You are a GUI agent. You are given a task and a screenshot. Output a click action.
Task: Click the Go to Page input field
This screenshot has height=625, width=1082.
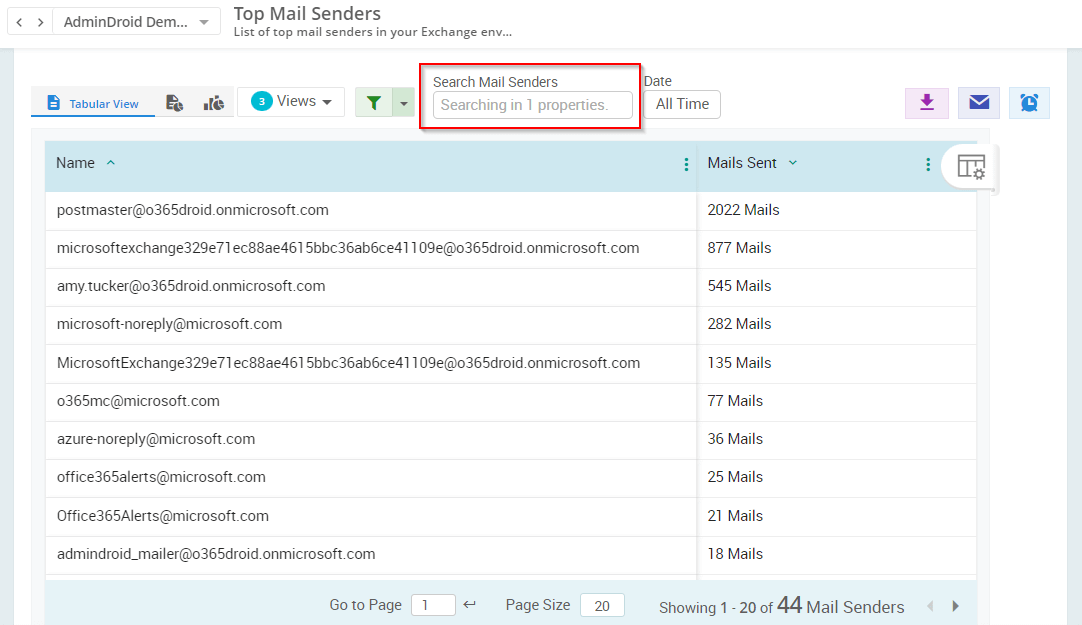(433, 605)
